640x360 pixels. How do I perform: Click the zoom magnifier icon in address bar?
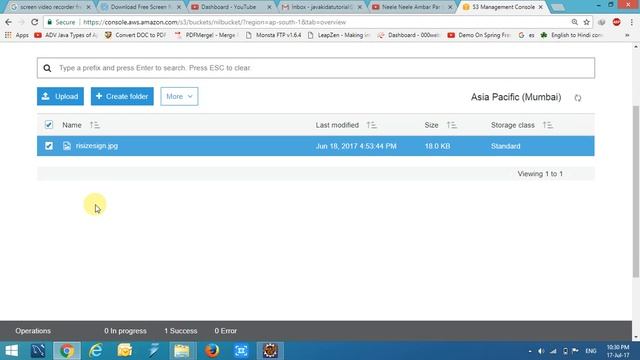click(x=574, y=22)
